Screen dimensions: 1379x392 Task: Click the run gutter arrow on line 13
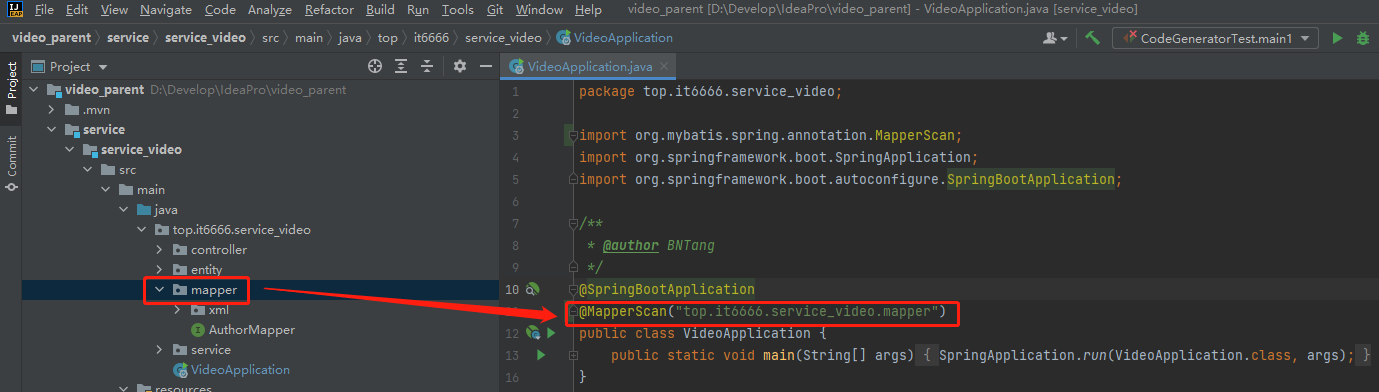coord(541,355)
